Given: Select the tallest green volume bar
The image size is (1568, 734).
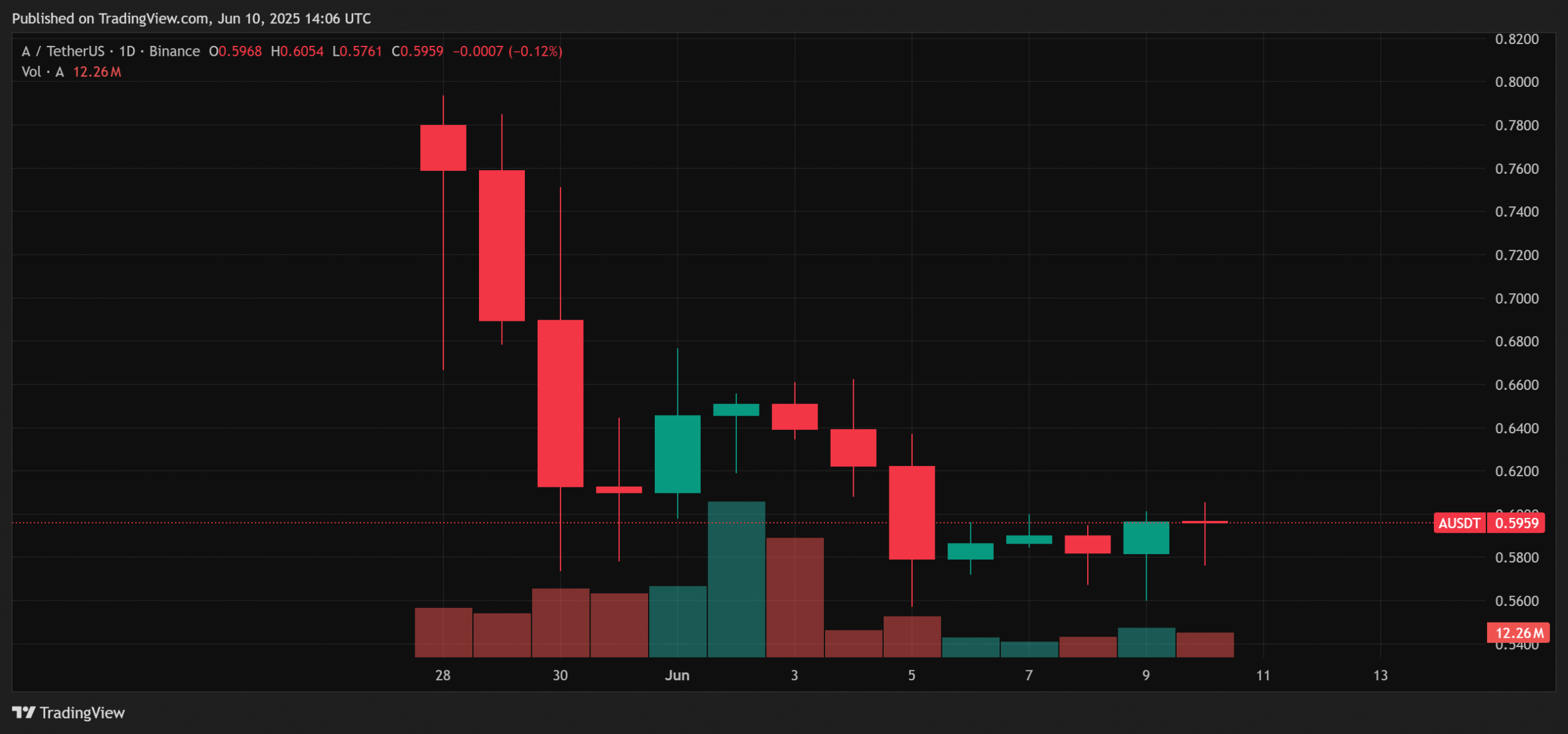Looking at the screenshot, I should point(736,579).
